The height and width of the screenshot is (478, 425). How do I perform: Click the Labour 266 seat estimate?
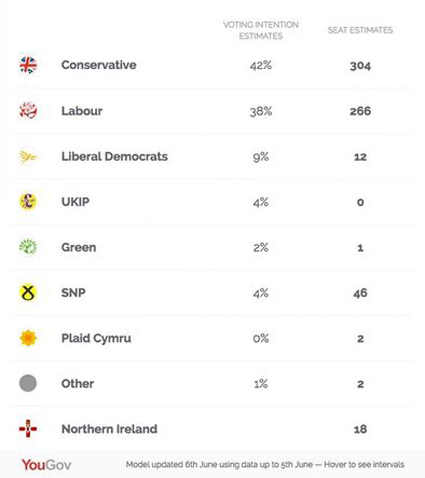pyautogui.click(x=360, y=111)
